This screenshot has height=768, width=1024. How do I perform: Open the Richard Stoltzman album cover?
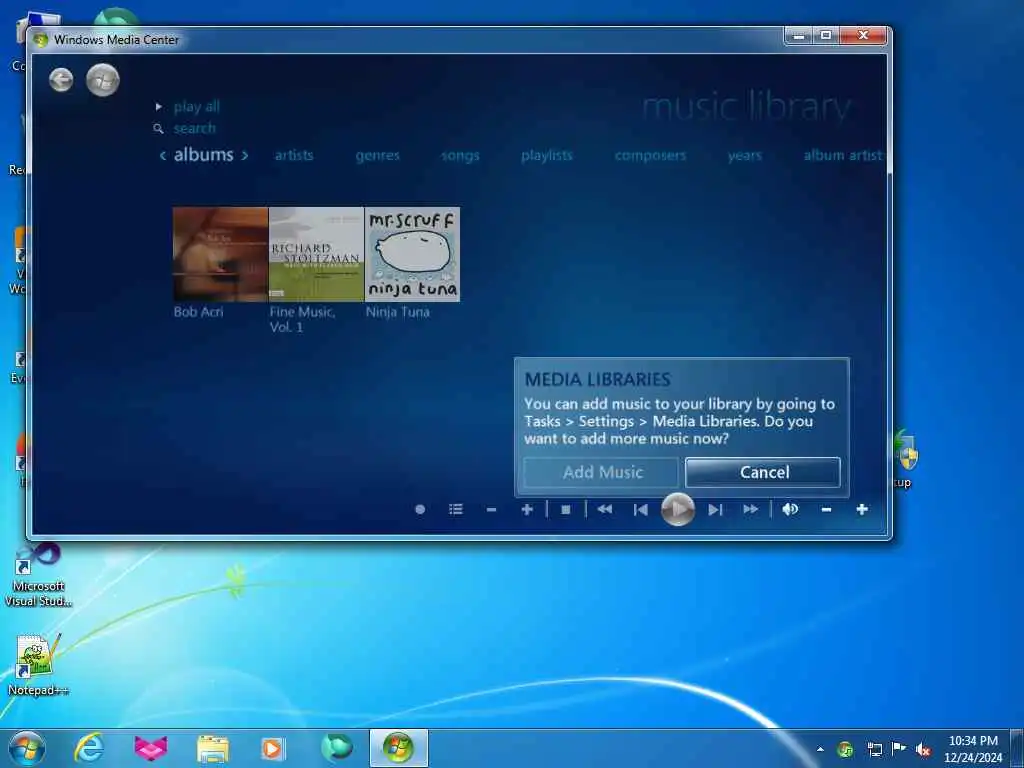click(x=316, y=254)
